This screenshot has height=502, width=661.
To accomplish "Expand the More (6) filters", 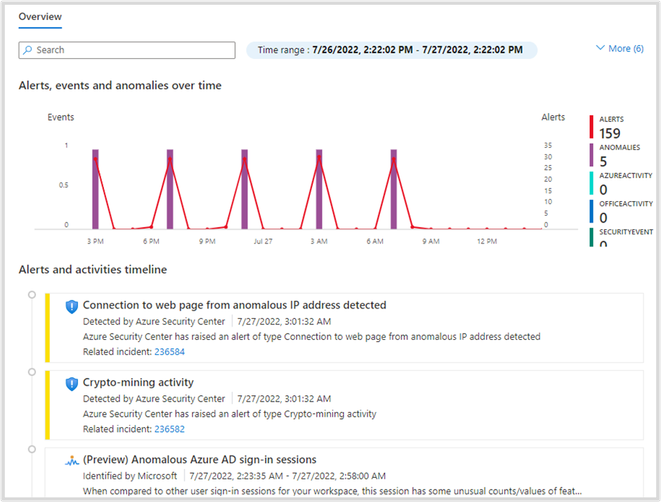I will [x=620, y=48].
